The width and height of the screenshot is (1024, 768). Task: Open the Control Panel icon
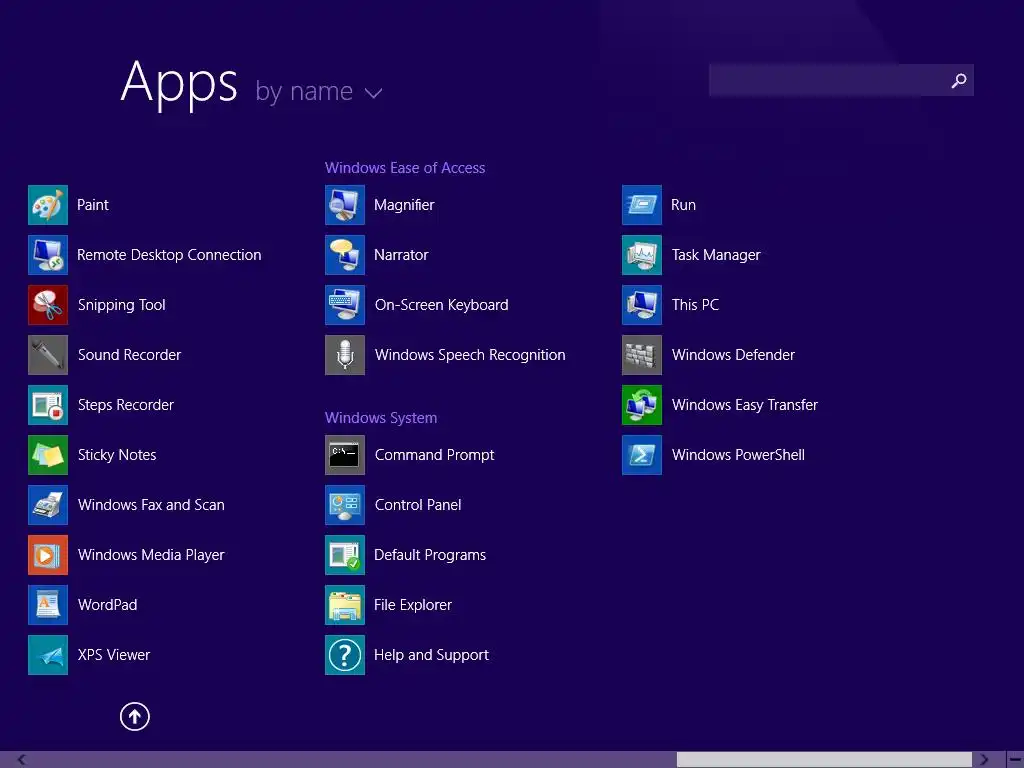tap(345, 505)
